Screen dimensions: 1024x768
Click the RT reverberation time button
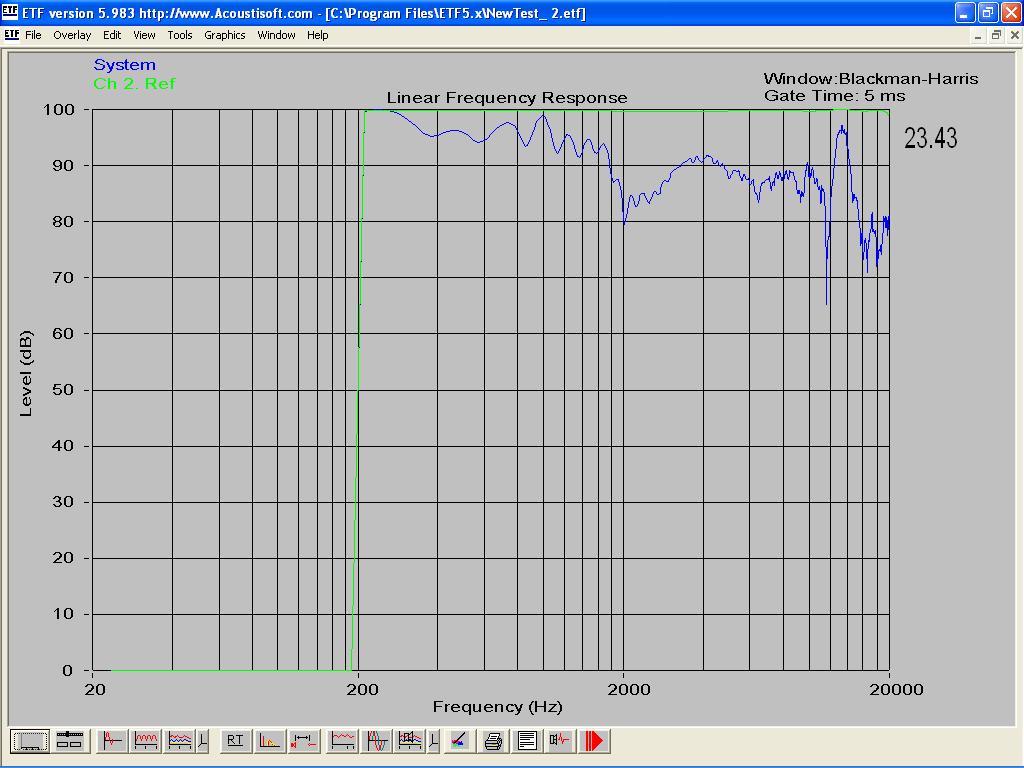[x=235, y=741]
